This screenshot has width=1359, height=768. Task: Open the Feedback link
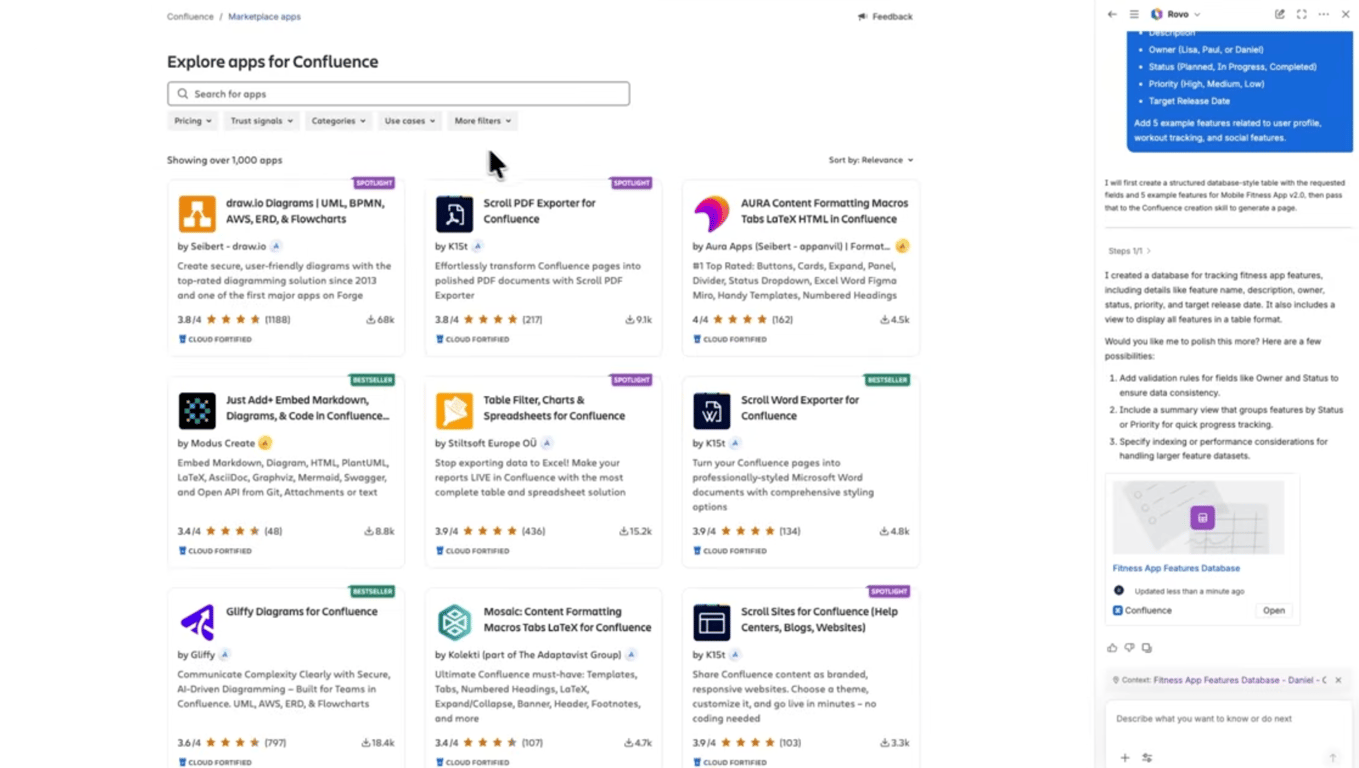pos(885,17)
